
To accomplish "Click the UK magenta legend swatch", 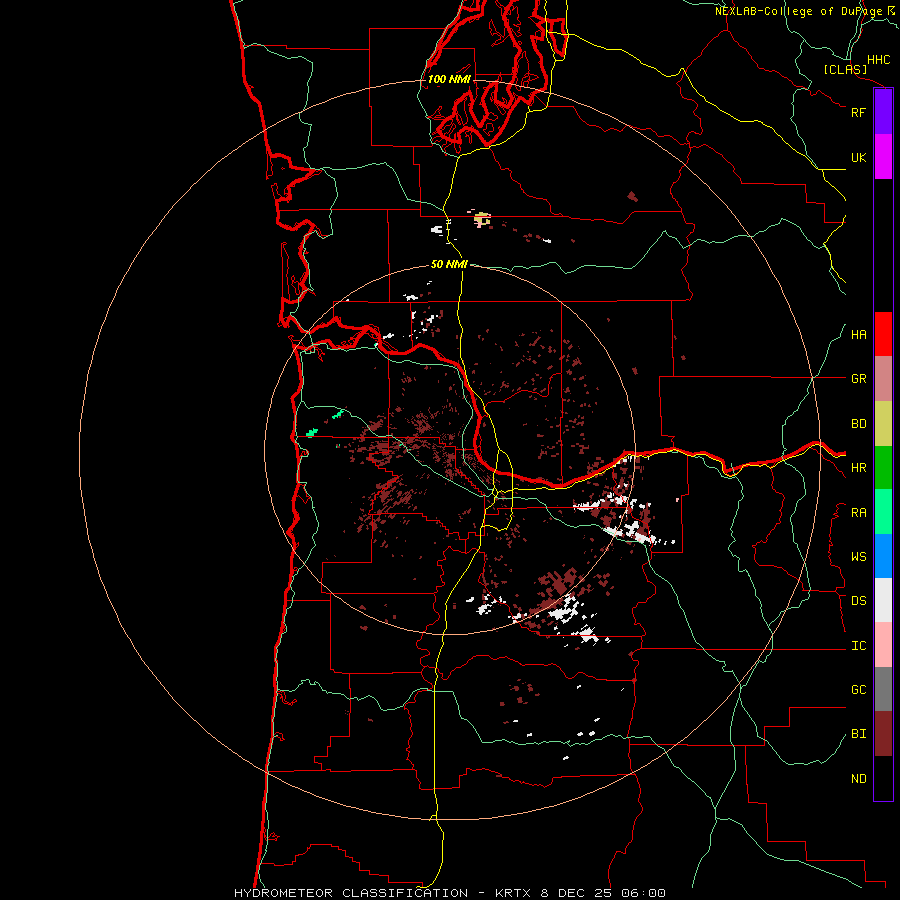I will point(883,157).
